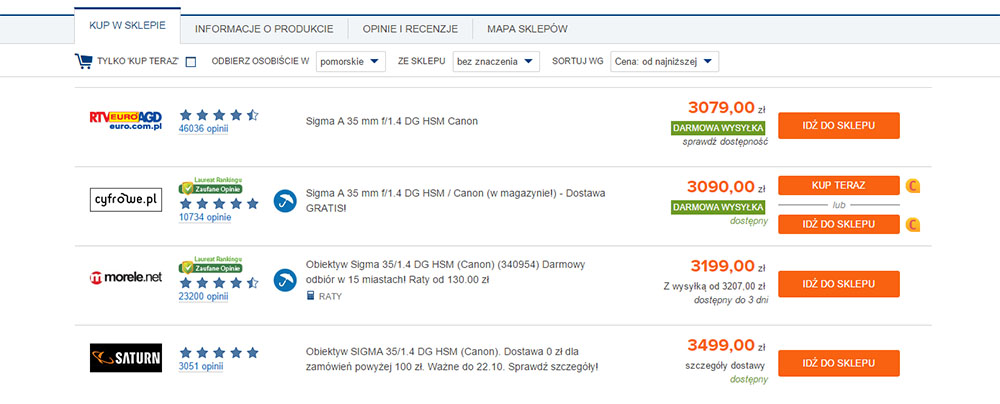Click the blue umbrella icon in the morele.net row
1000x404 pixels.
(285, 280)
